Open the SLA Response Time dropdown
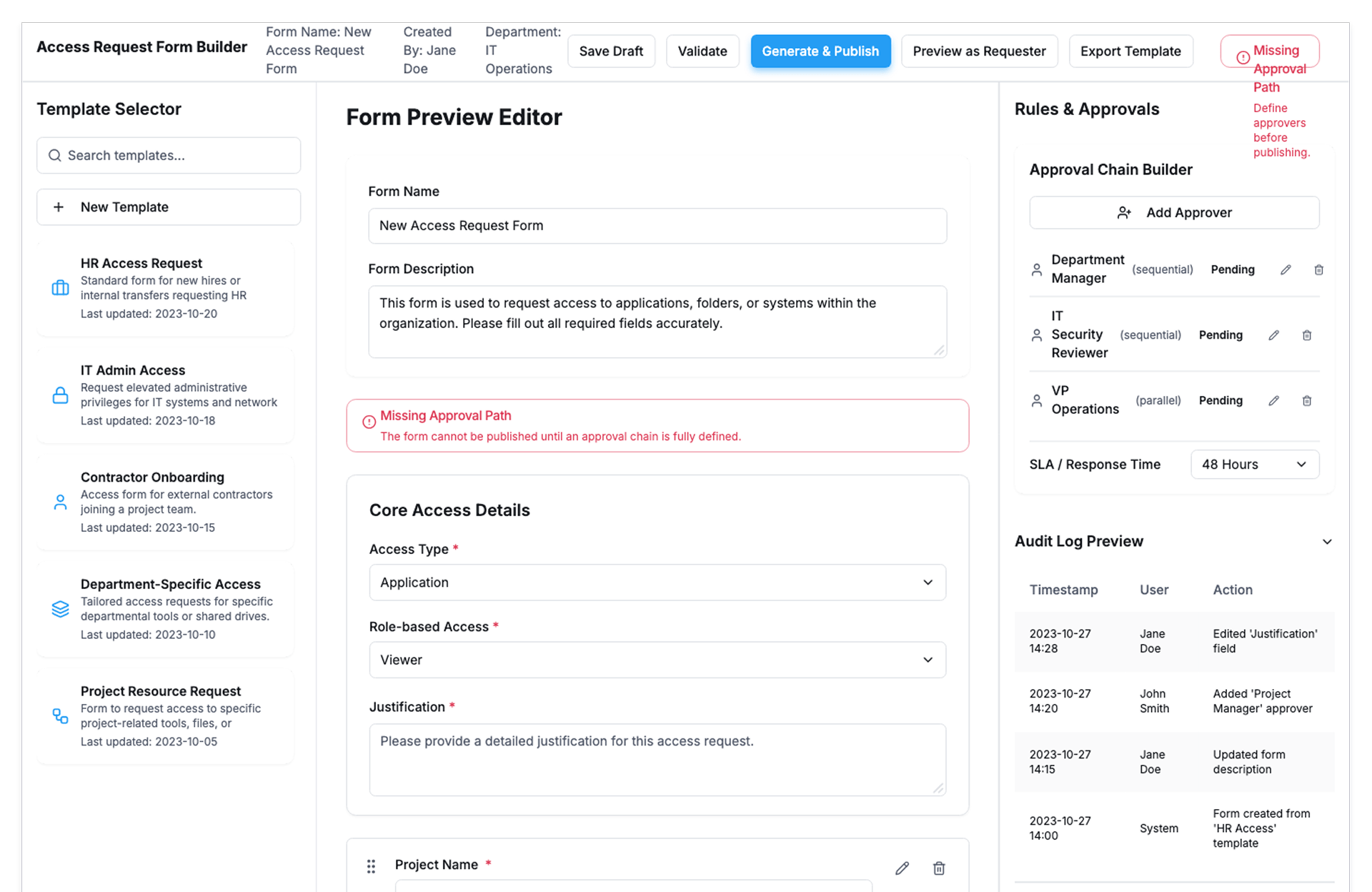The height and width of the screenshot is (892, 1372). pos(1254,465)
